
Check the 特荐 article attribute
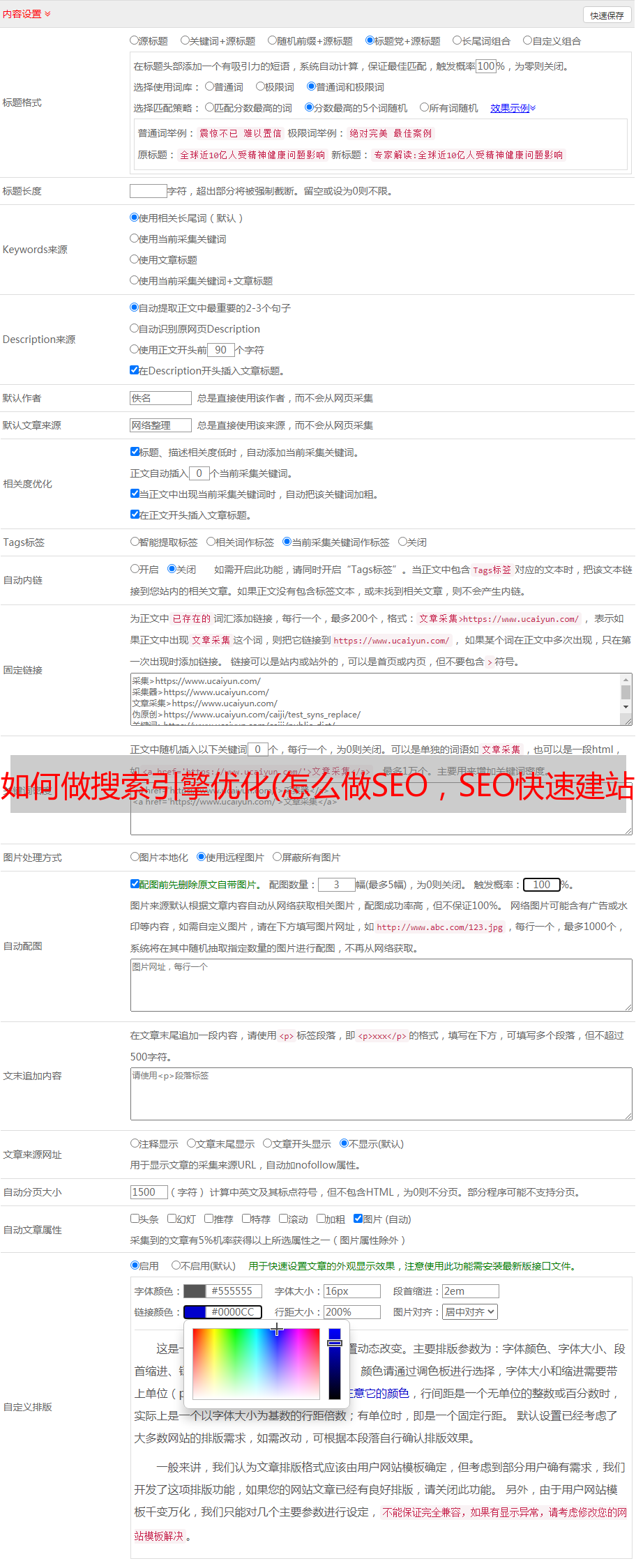coord(246,1219)
